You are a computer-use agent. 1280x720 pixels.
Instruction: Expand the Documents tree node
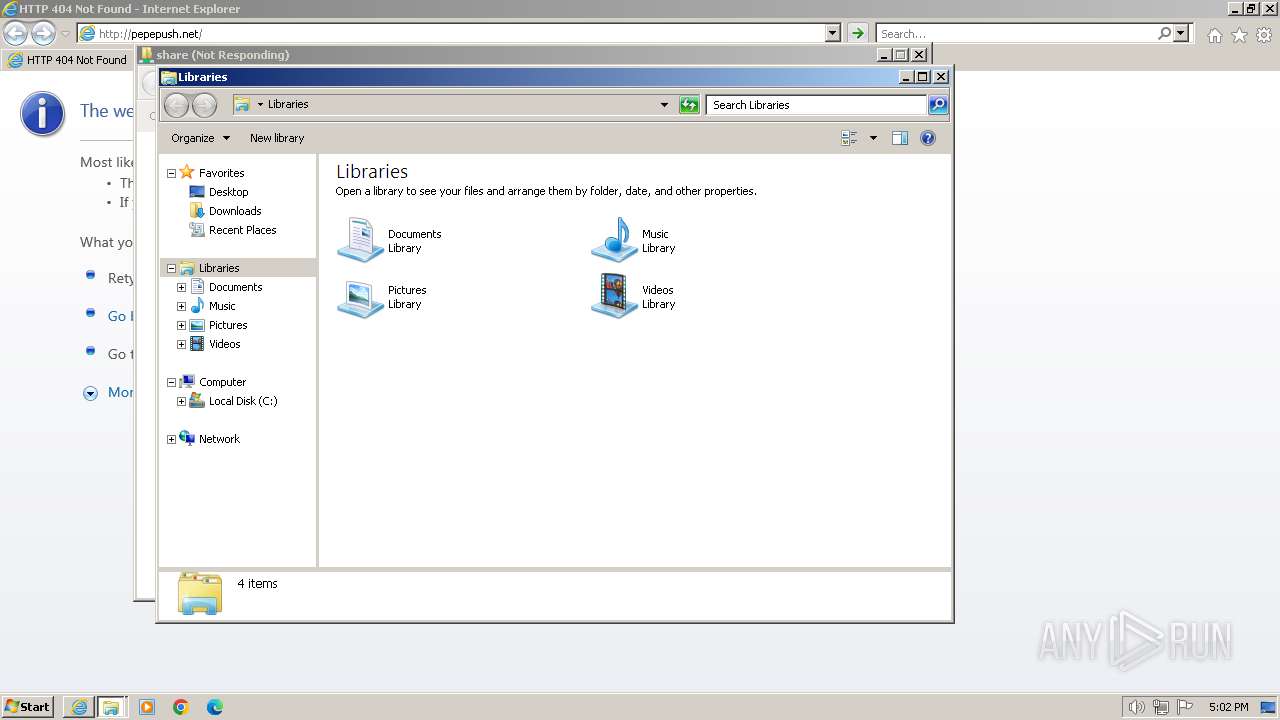coord(181,287)
